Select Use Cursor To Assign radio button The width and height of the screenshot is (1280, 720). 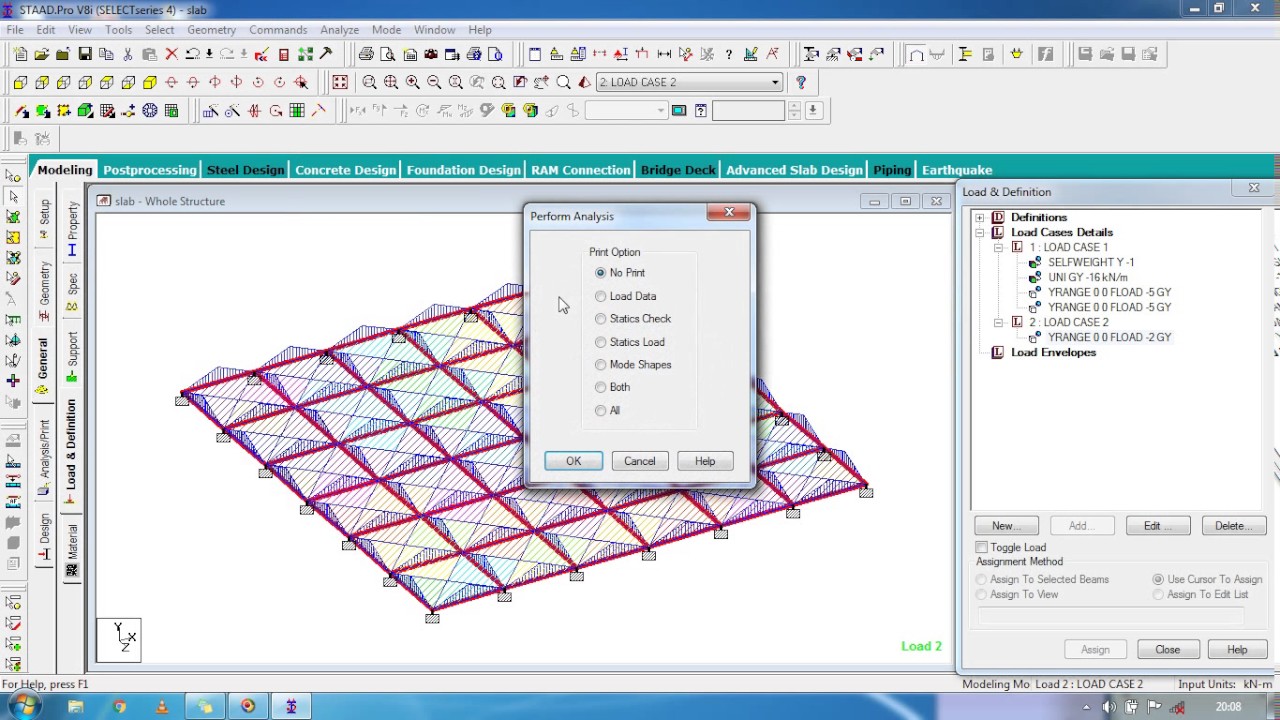point(1158,579)
